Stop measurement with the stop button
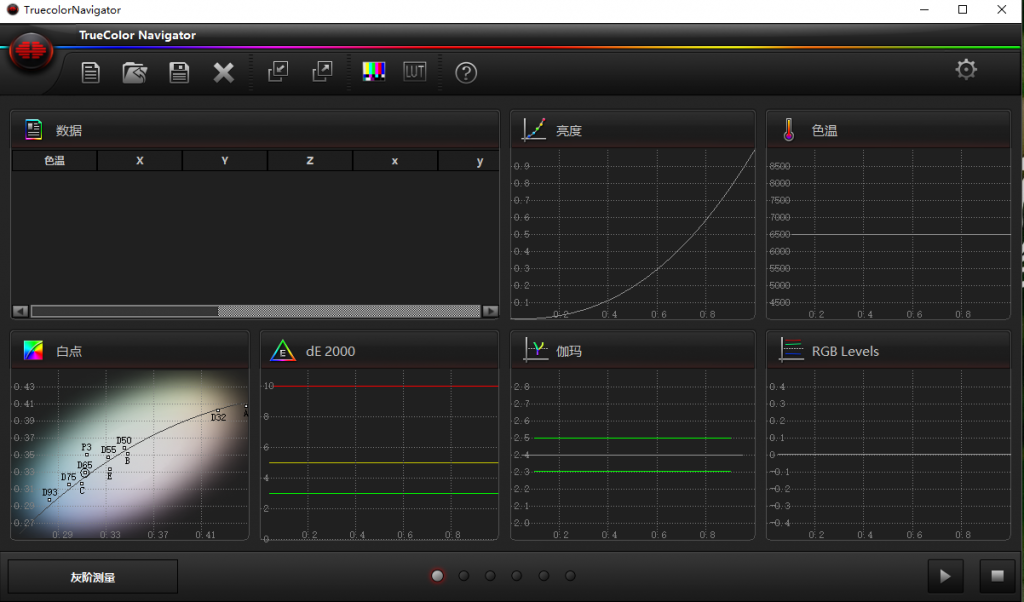This screenshot has height=602, width=1024. point(997,576)
